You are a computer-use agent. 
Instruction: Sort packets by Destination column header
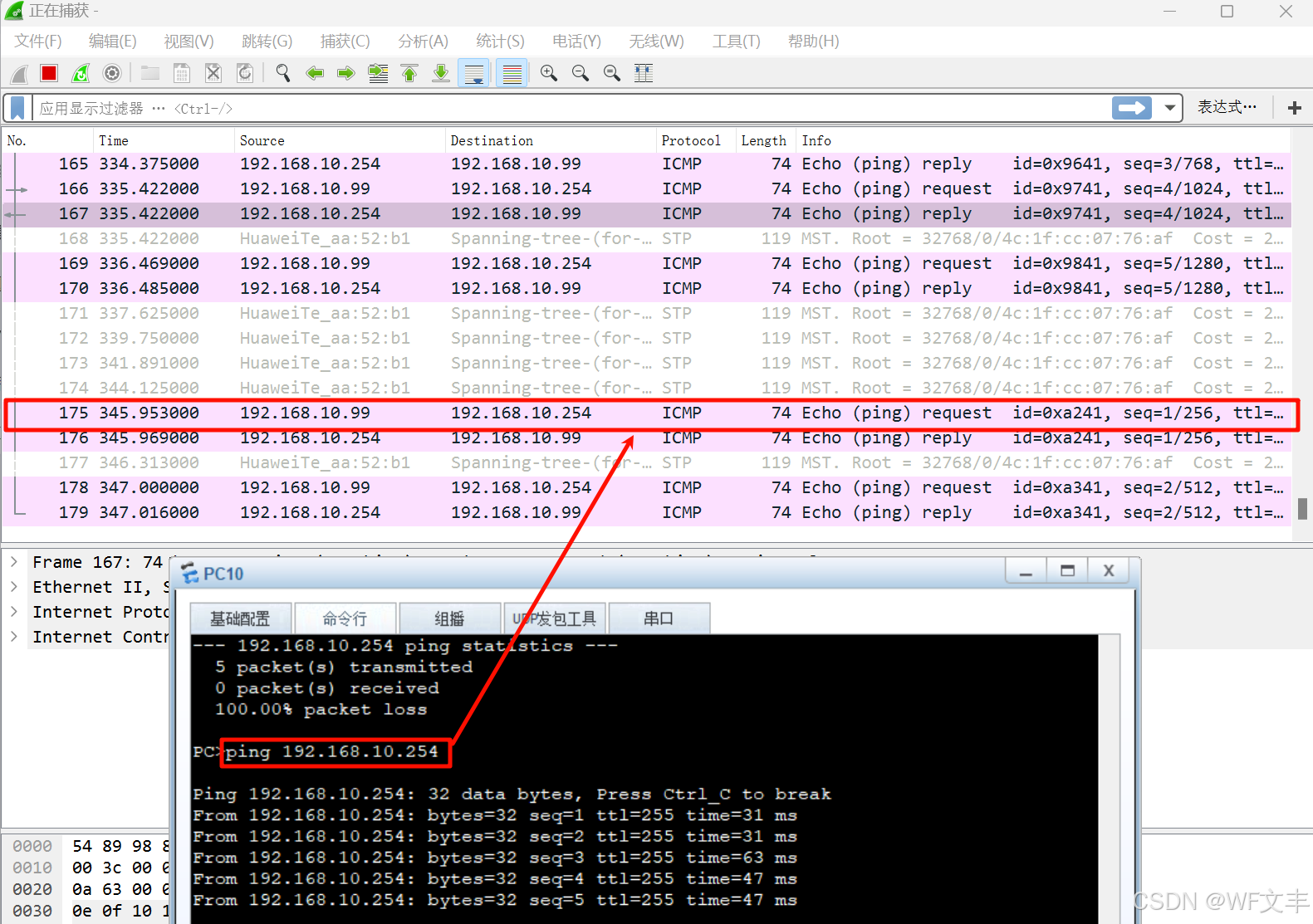551,140
